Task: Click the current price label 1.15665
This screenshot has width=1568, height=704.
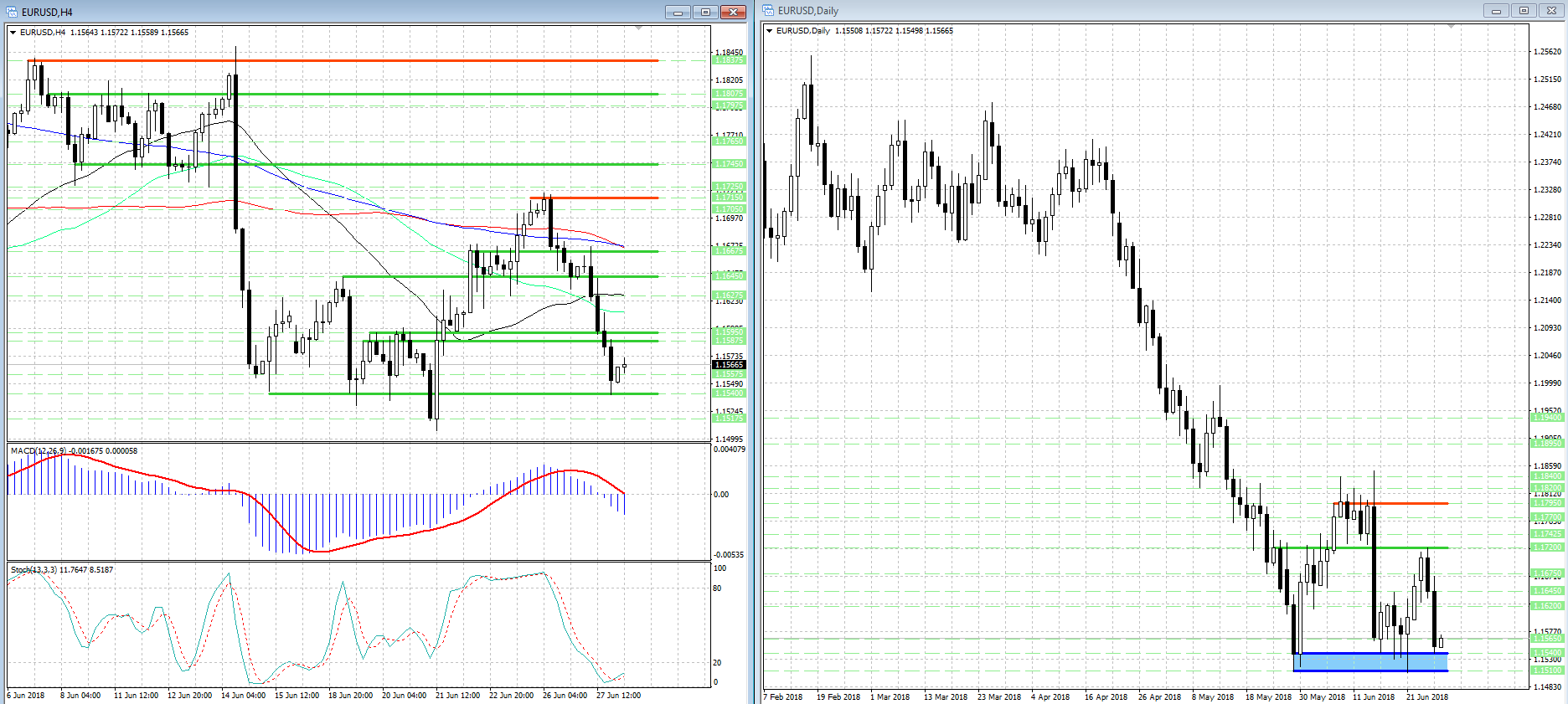Action: (729, 365)
